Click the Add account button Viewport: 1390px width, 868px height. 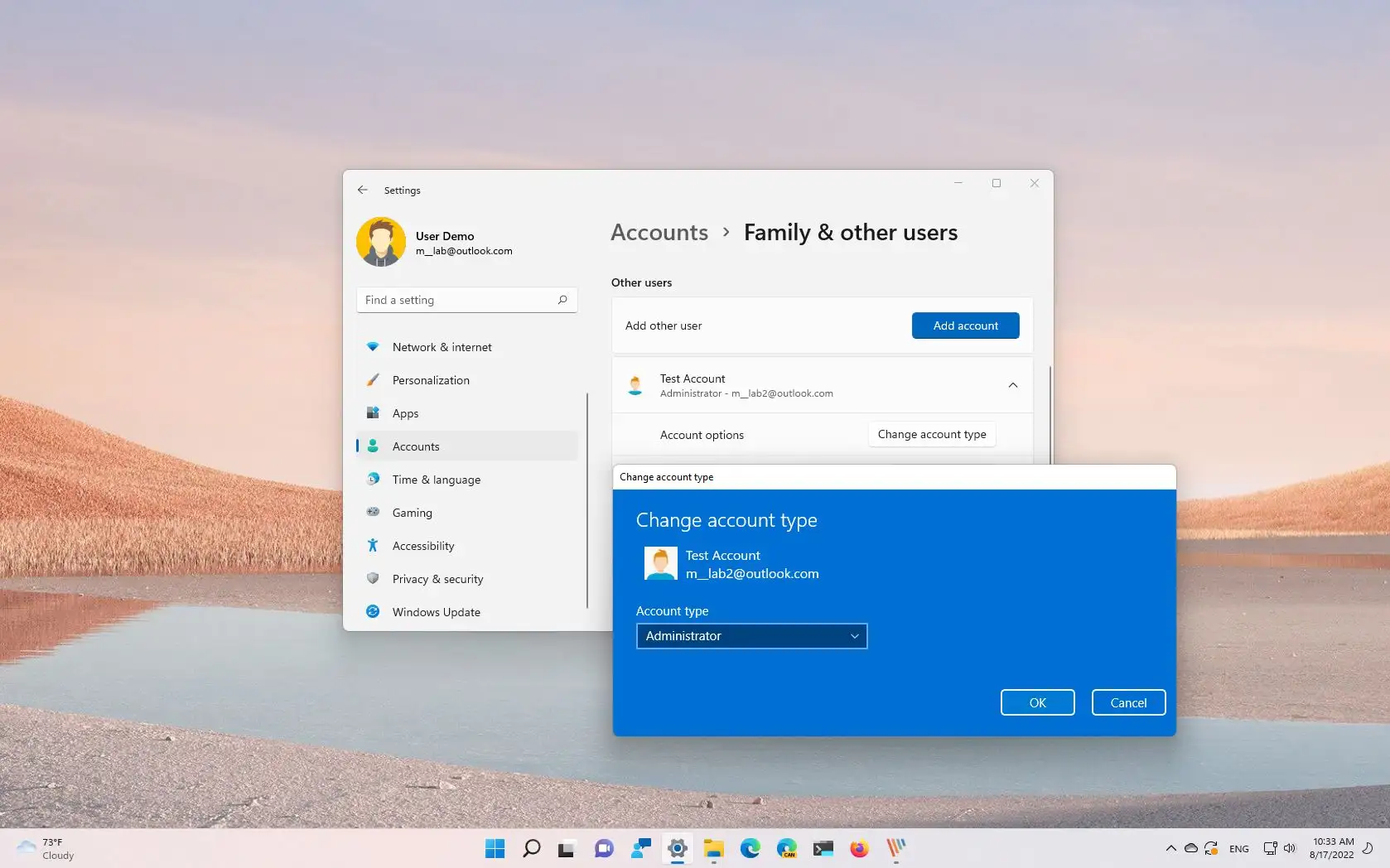(965, 325)
